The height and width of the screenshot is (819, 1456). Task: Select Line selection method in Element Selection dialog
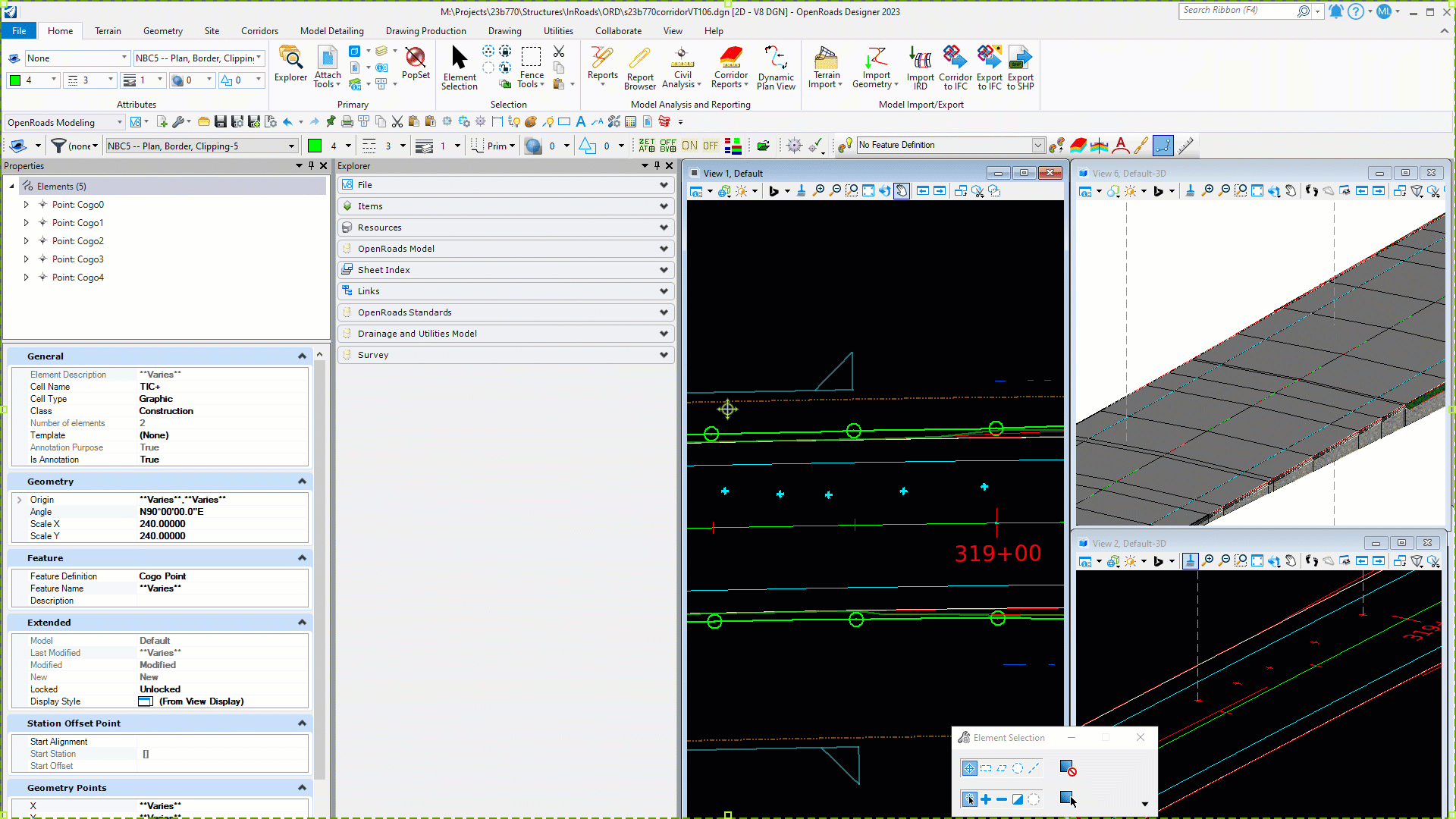[1034, 768]
